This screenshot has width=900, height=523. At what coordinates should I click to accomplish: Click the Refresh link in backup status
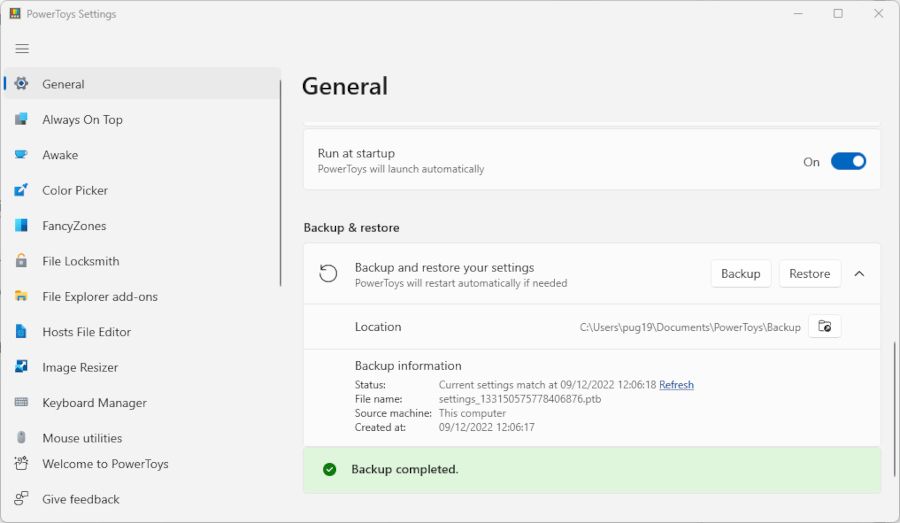coord(676,385)
